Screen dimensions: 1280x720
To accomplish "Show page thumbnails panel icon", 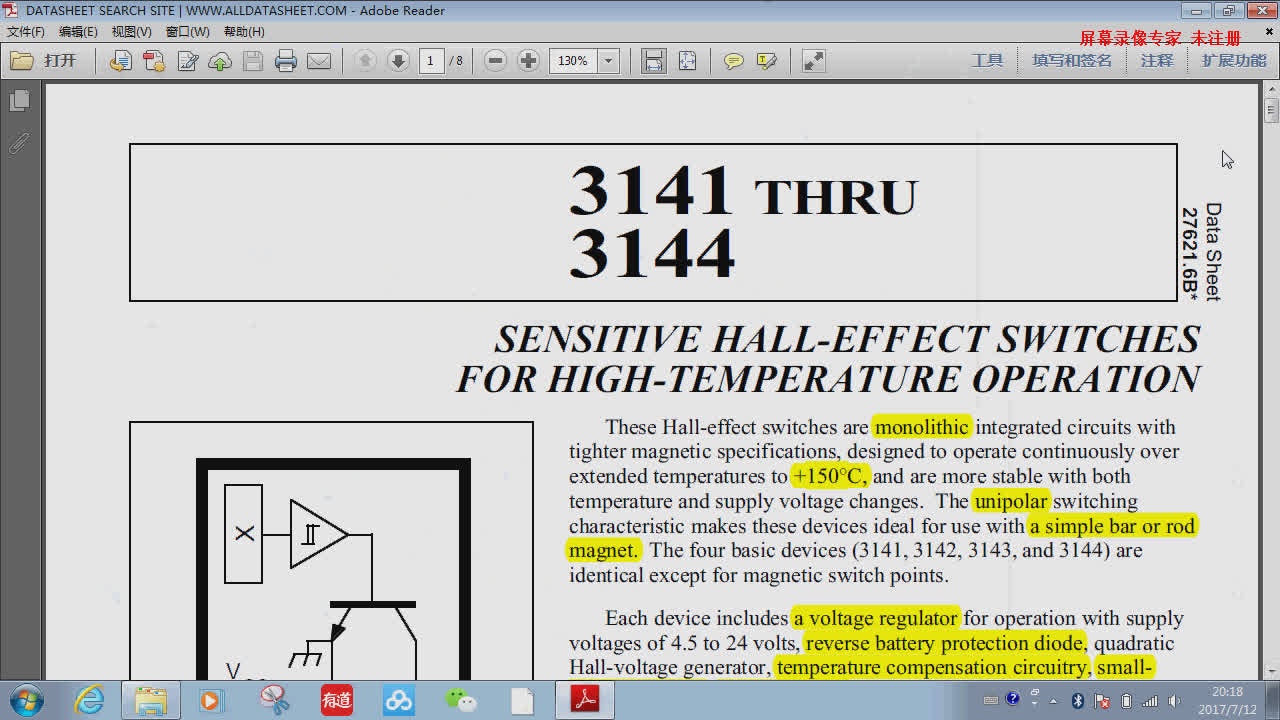I will pos(19,101).
